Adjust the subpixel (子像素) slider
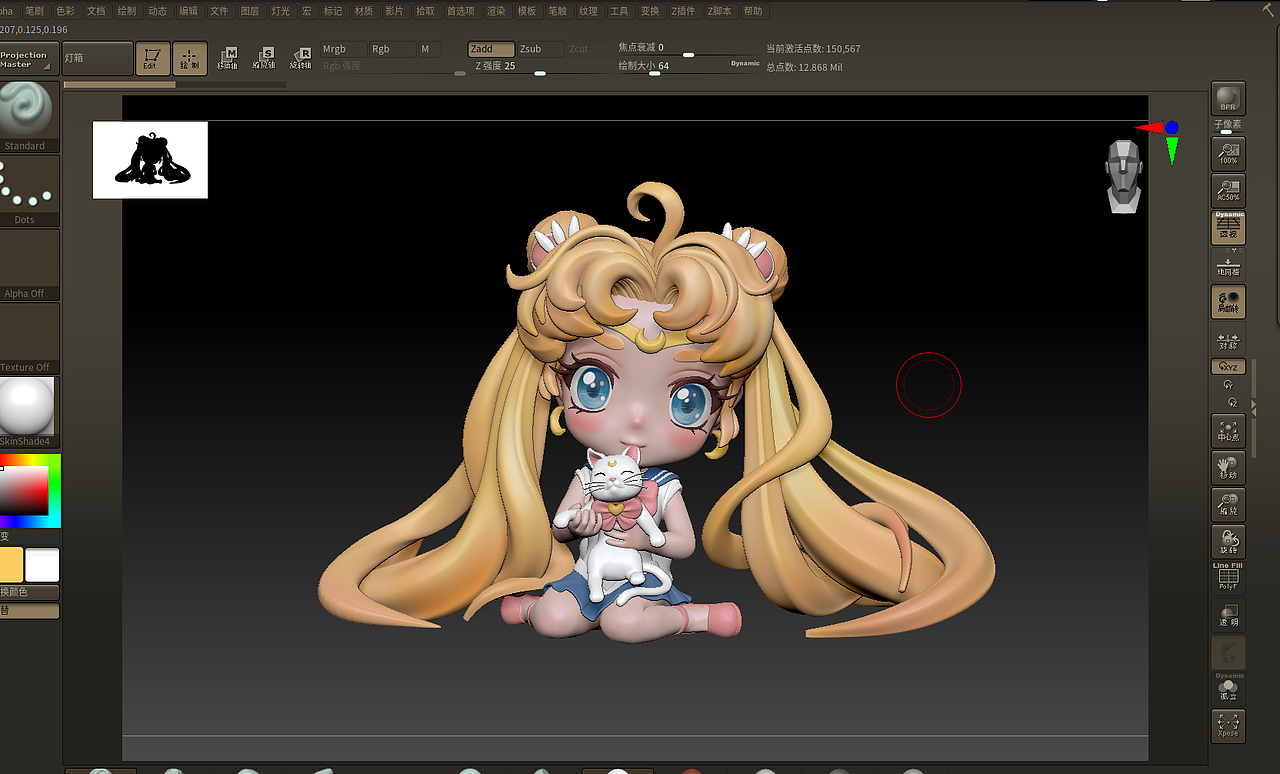 tap(1228, 128)
